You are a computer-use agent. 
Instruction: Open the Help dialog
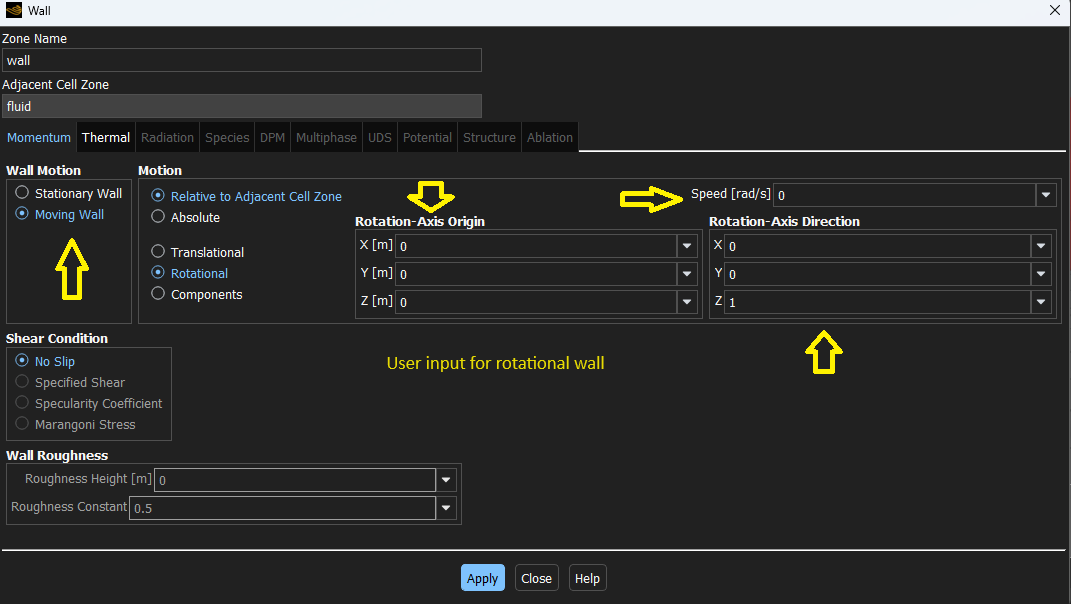[587, 578]
